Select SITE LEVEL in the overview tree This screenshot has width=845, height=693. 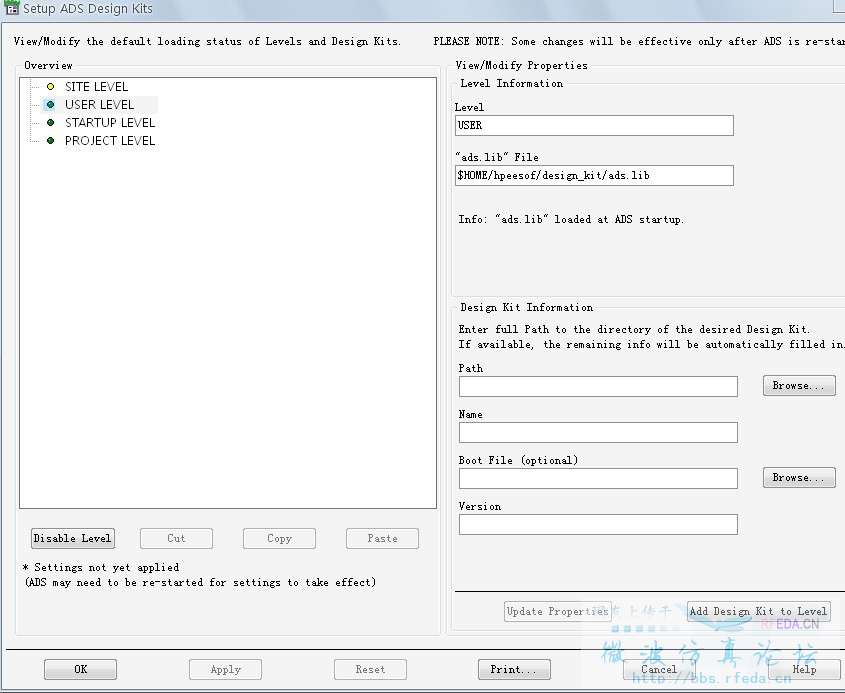pos(96,87)
